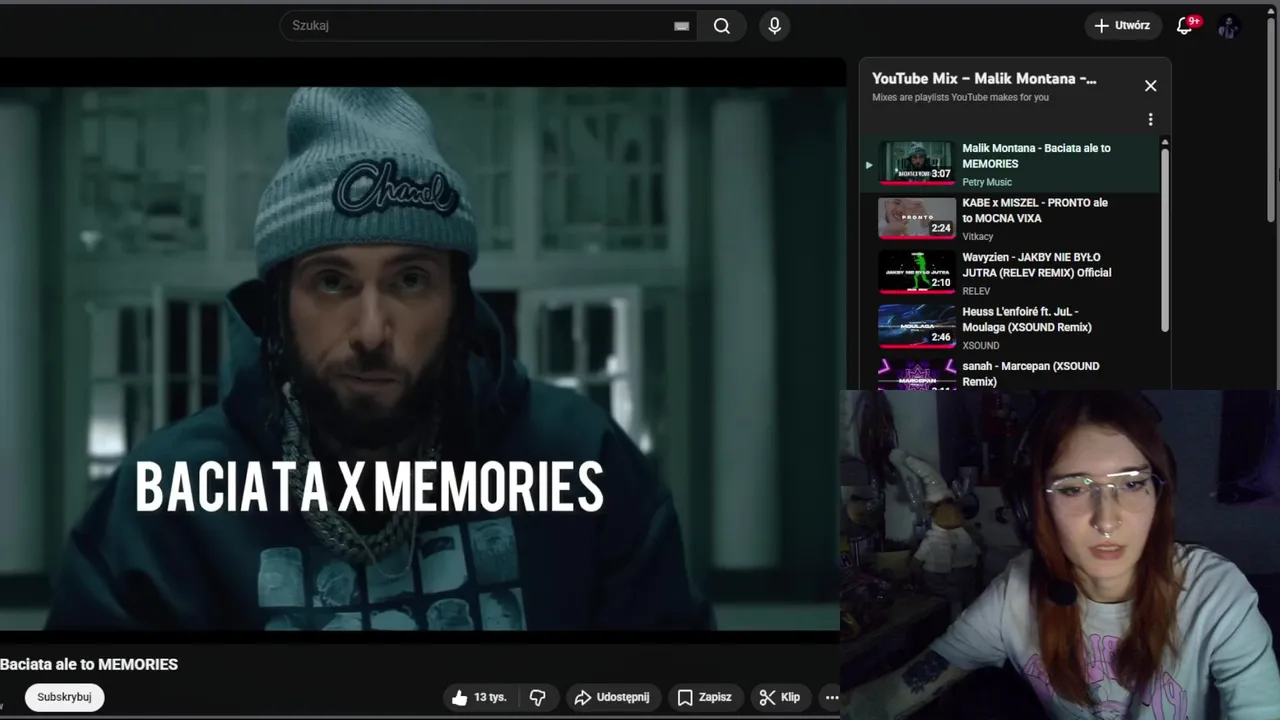Click the magnifier search button
This screenshot has width=1280, height=720.
click(x=722, y=26)
